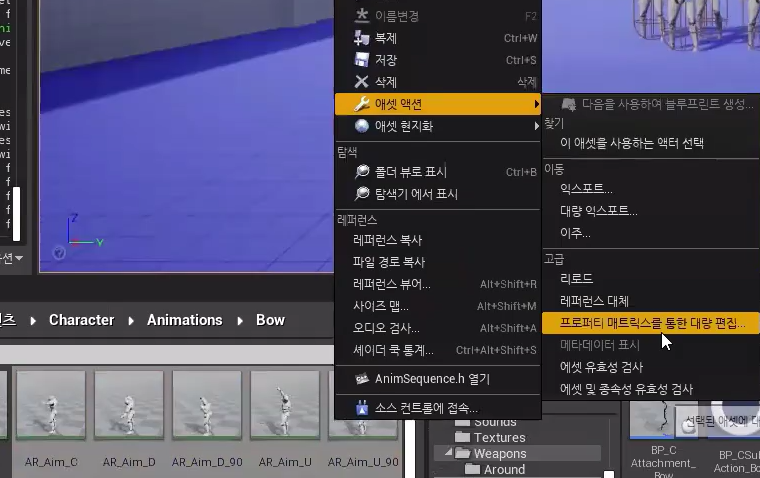
Task: Select AR_Aim_U animation thumbnail
Action: pos(285,405)
